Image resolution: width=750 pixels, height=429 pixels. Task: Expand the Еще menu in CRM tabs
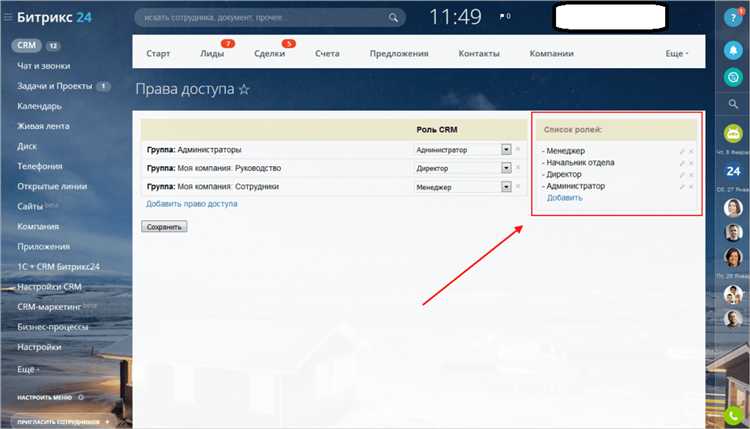click(676, 54)
